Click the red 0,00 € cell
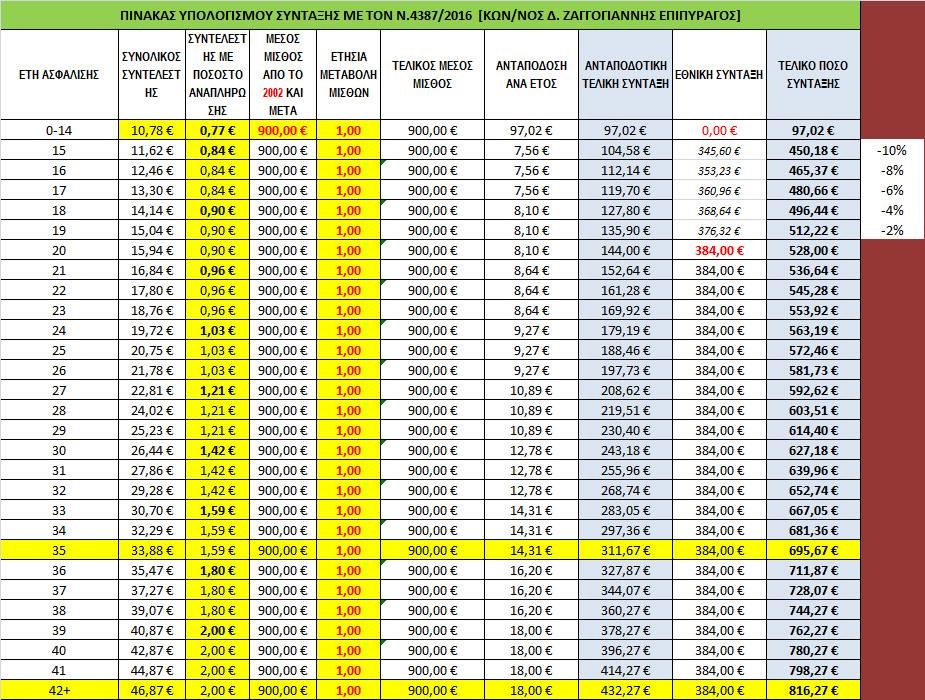925x700 pixels. tap(719, 130)
